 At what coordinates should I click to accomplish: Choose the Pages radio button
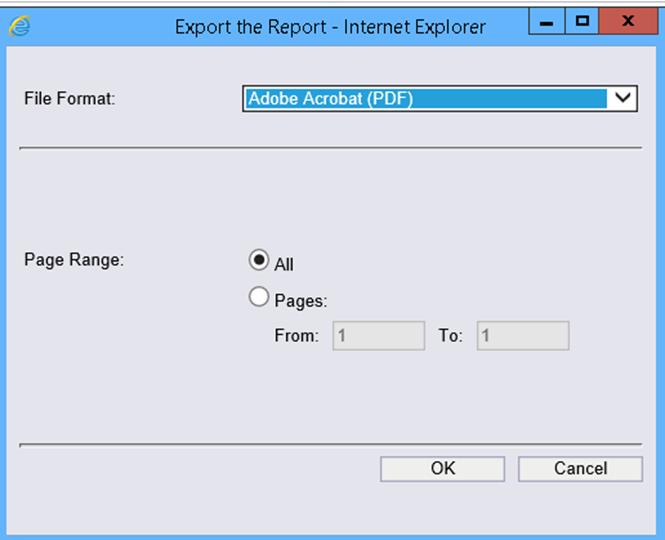[x=259, y=297]
